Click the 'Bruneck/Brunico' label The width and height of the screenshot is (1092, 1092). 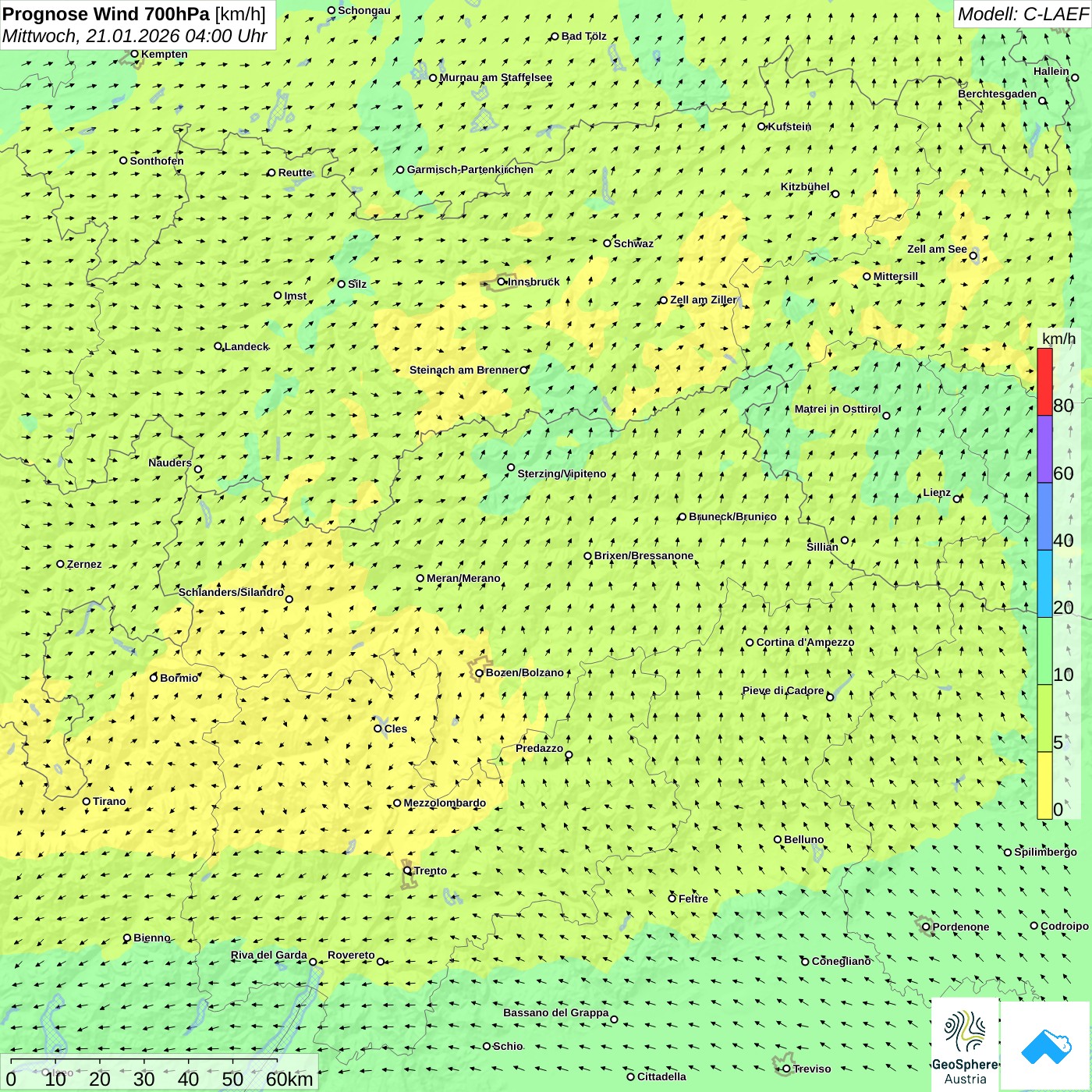pos(732,516)
